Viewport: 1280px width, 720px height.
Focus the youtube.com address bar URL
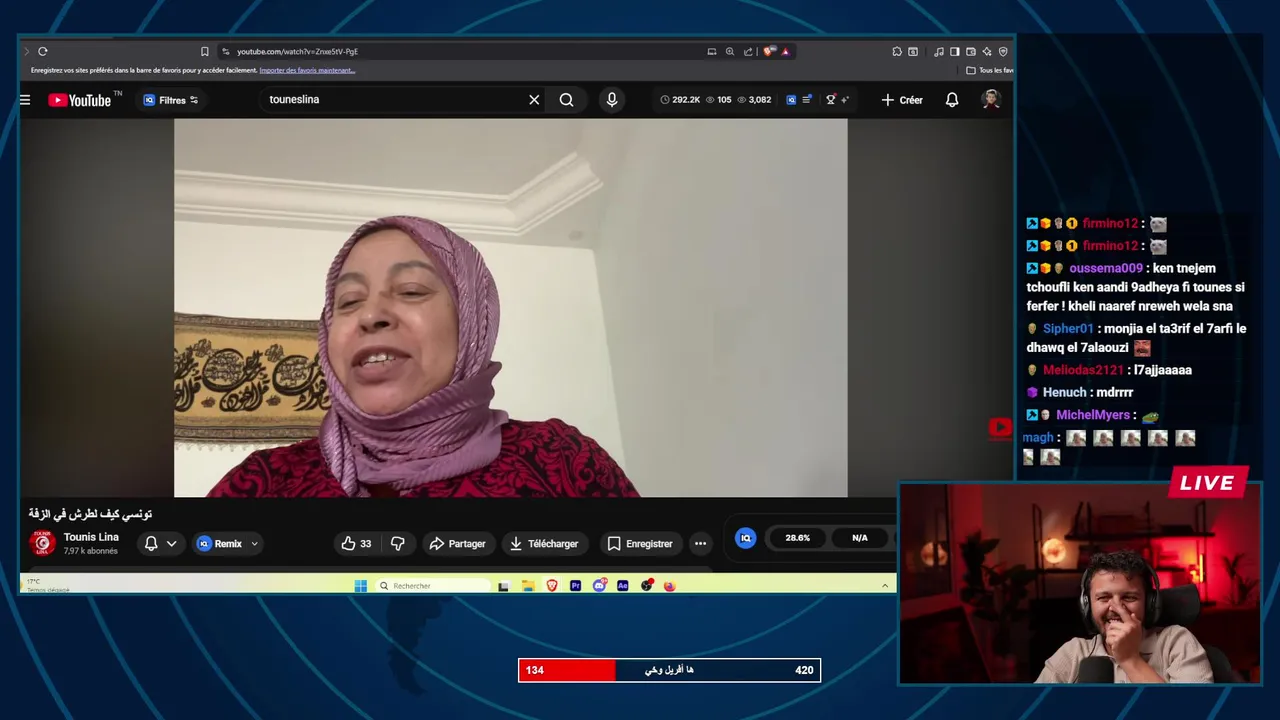click(x=297, y=51)
